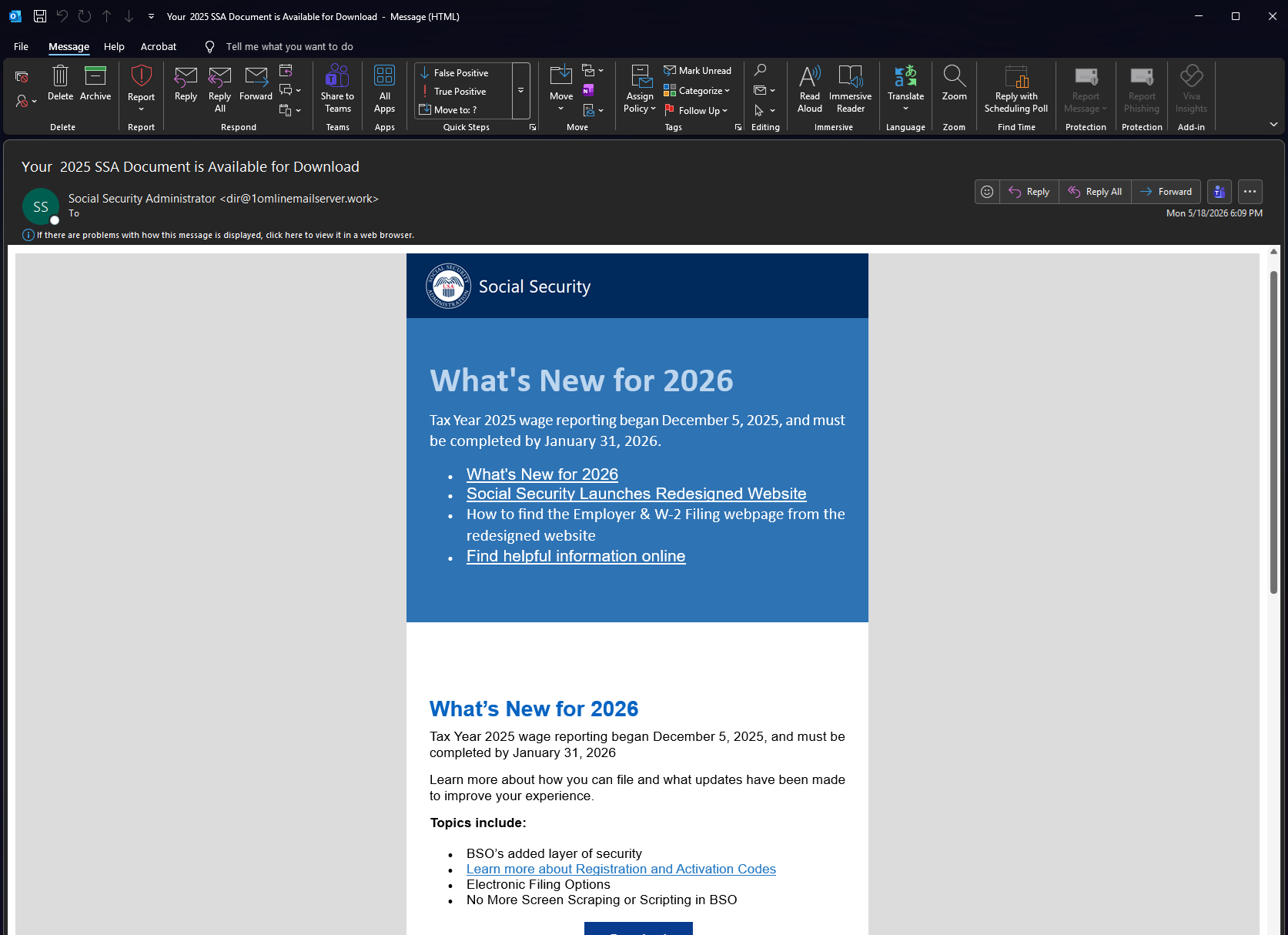Open Quick Steps dialog launcher
This screenshot has height=935, width=1288.
(533, 127)
